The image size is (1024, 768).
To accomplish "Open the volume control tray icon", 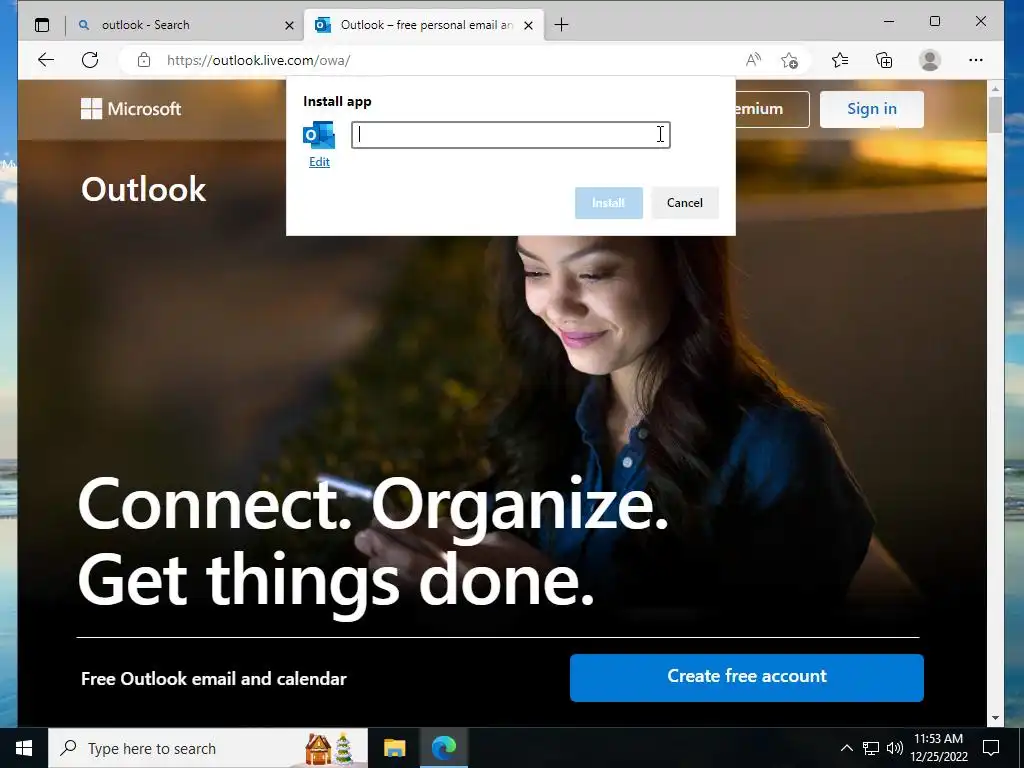I will pyautogui.click(x=895, y=748).
